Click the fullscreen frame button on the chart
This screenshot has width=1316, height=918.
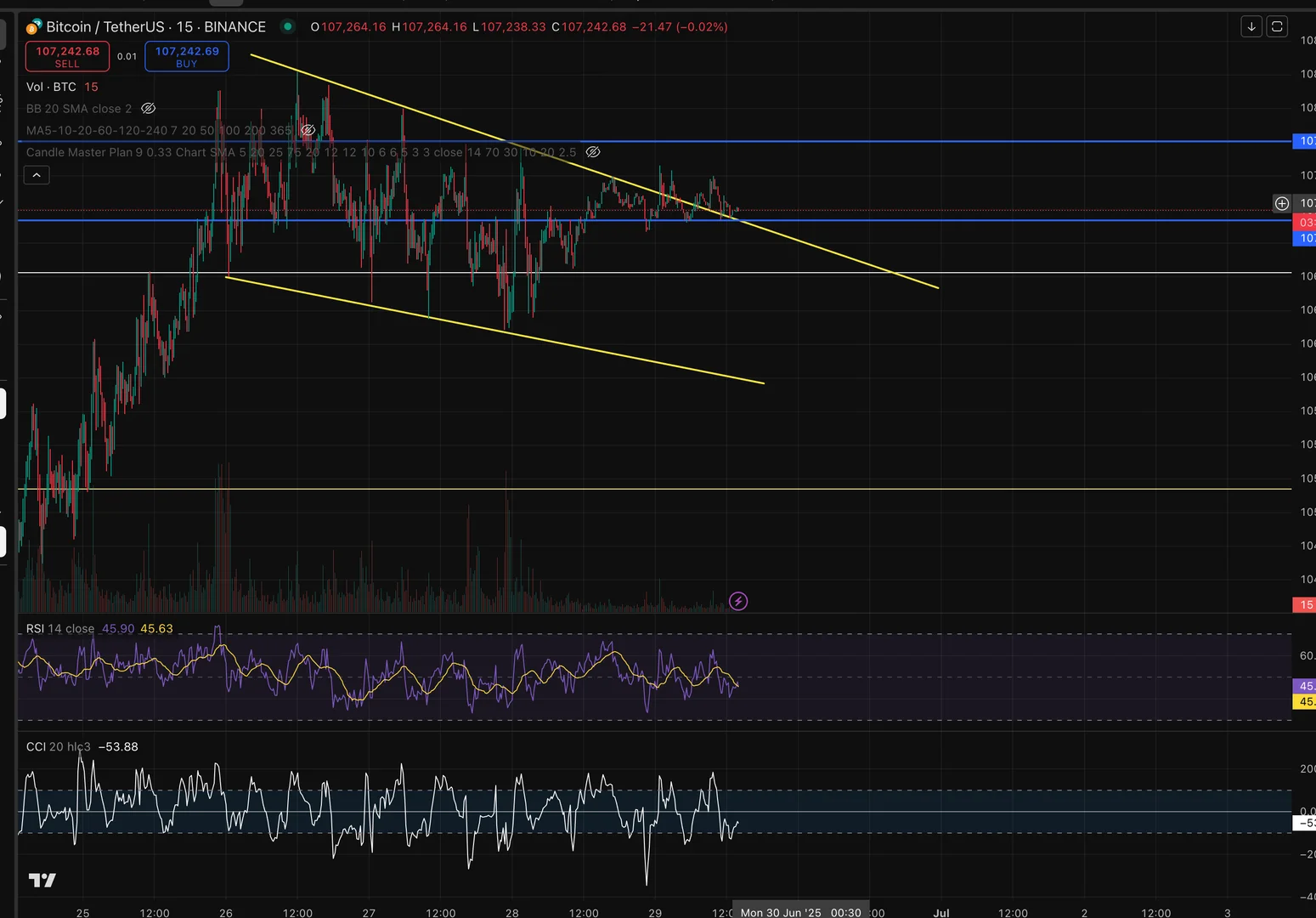pyautogui.click(x=1277, y=26)
